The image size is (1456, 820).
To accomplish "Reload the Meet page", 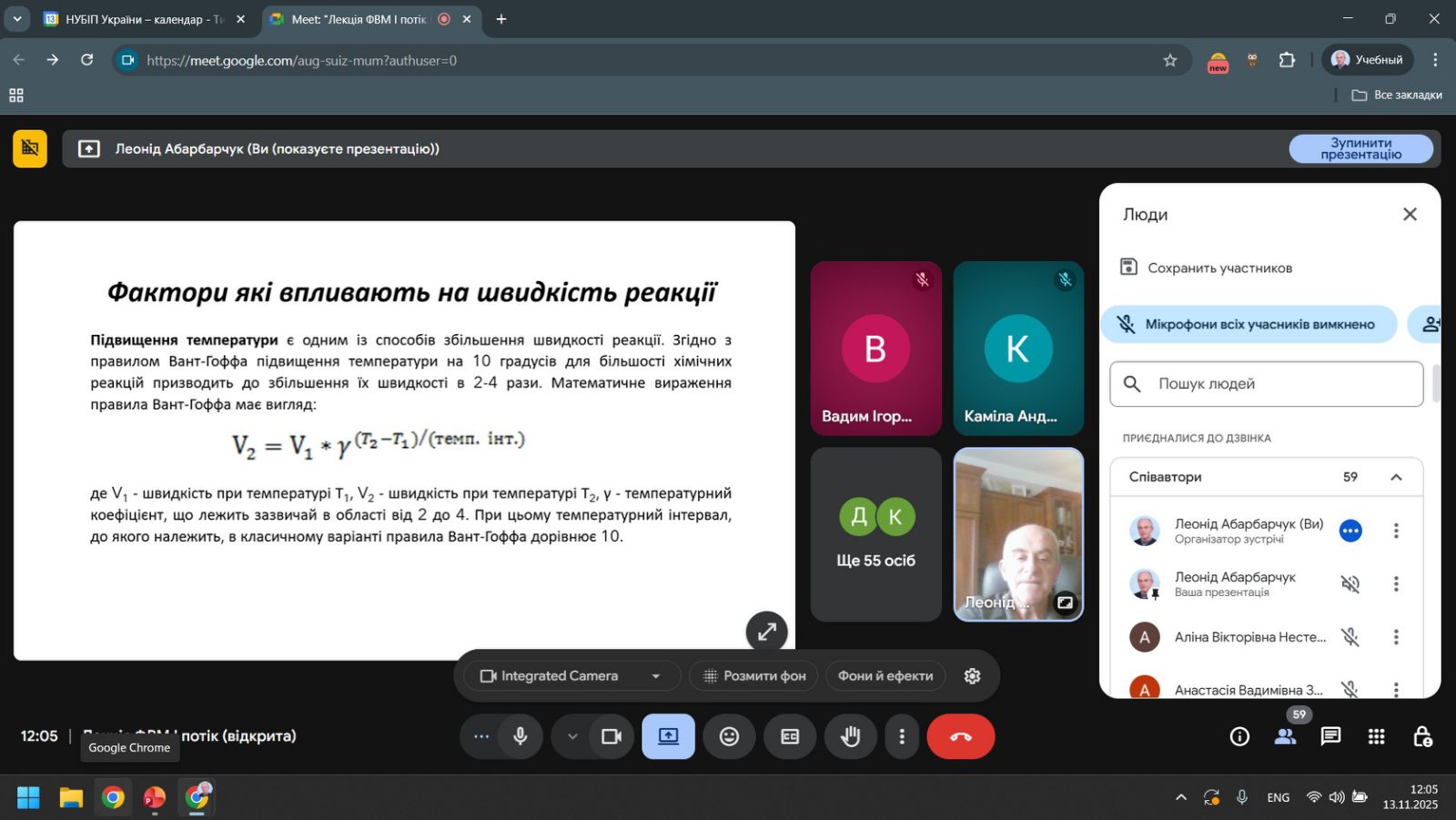I will tap(87, 60).
